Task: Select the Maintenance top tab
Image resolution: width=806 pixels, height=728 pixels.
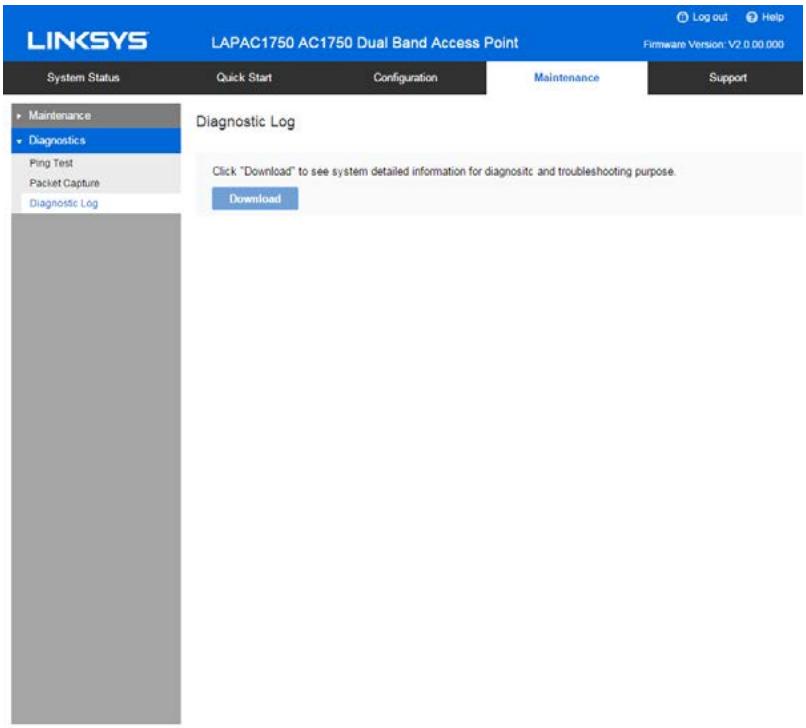Action: [566, 78]
